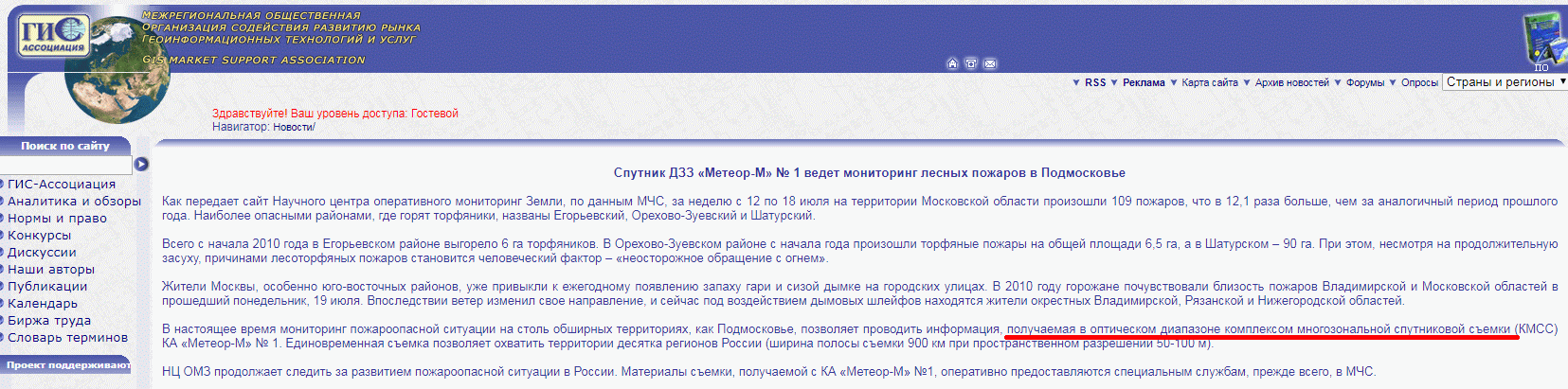This screenshot has width=1568, height=389.
Task: Focus the site search input field
Action: click(x=66, y=165)
